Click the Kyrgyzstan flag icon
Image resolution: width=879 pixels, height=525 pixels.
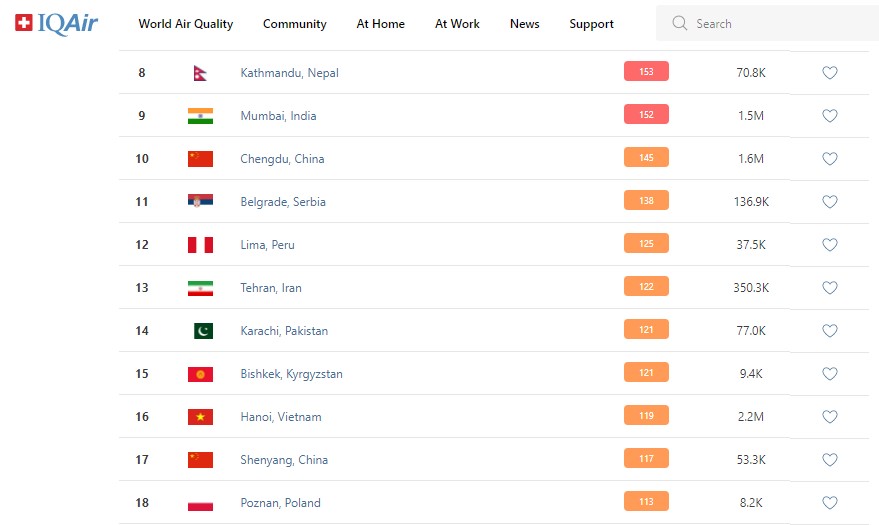tap(200, 374)
